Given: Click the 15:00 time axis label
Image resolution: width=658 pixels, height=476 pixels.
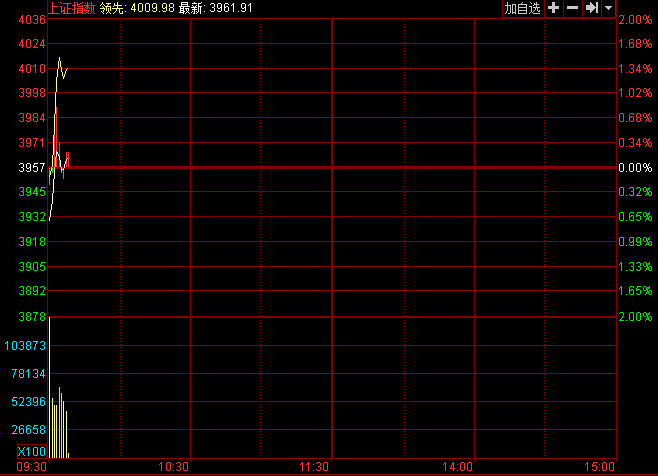Looking at the screenshot, I should [600, 467].
